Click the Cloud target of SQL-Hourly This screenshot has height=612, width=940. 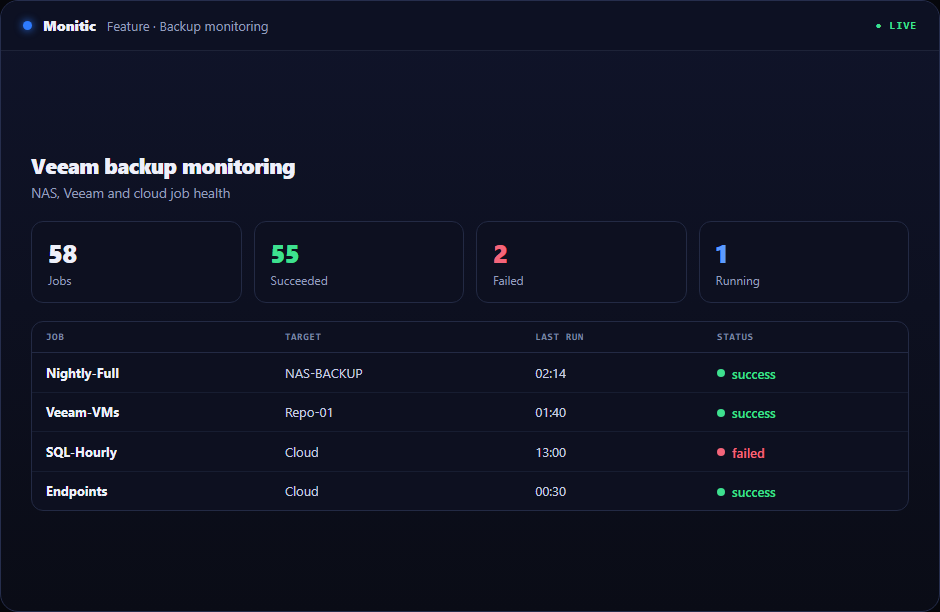(302, 453)
